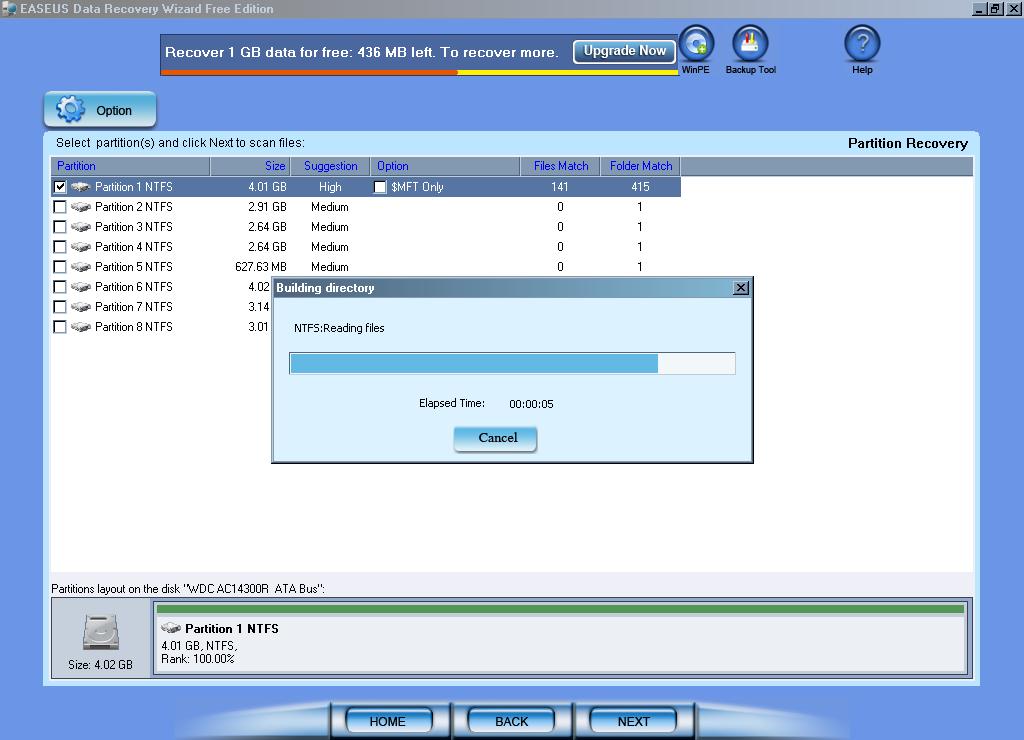Click the NEXT navigation button
Screen dimensions: 1024x740
coord(633,721)
